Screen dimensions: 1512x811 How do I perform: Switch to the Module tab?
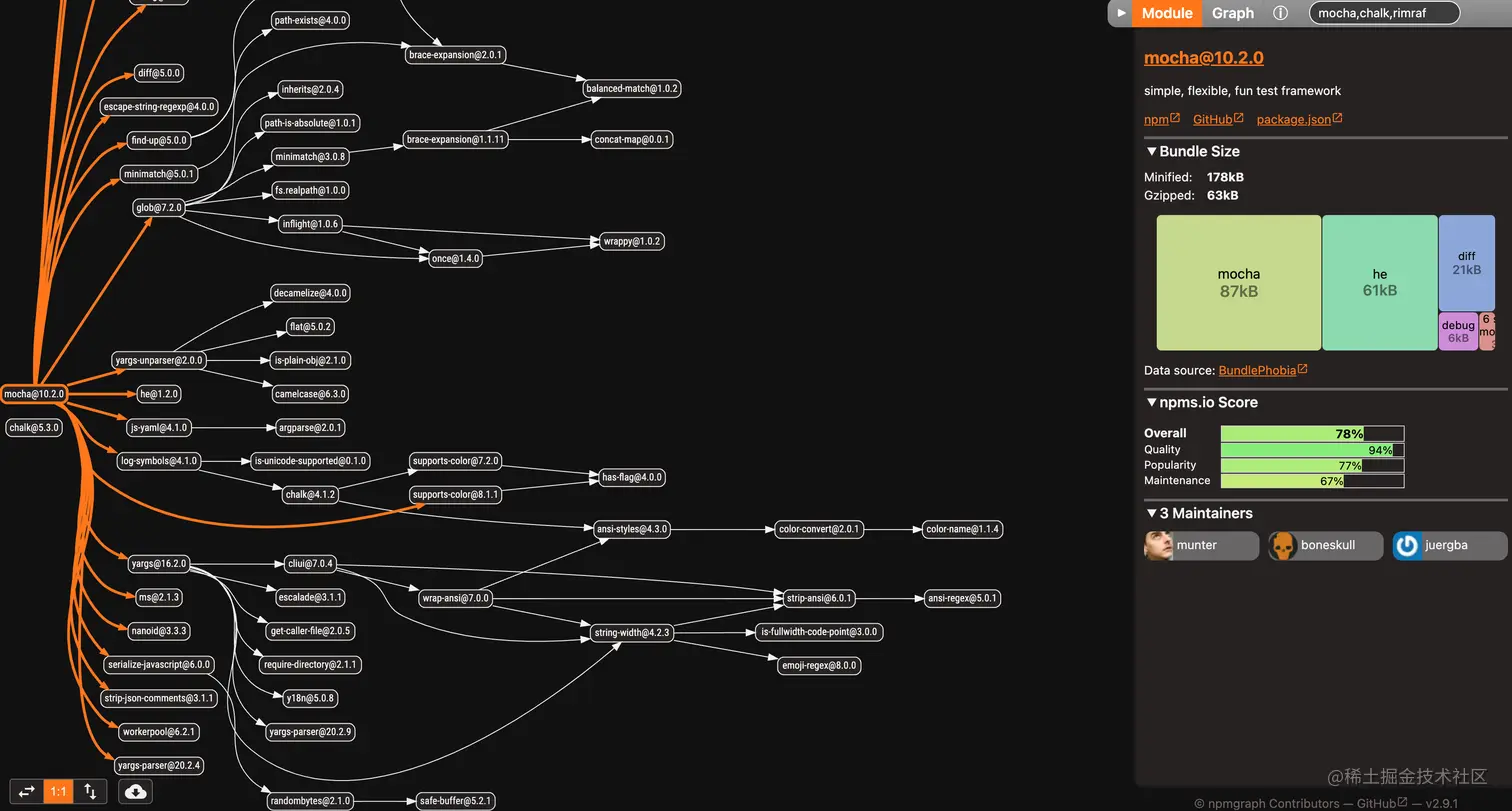coord(1167,13)
